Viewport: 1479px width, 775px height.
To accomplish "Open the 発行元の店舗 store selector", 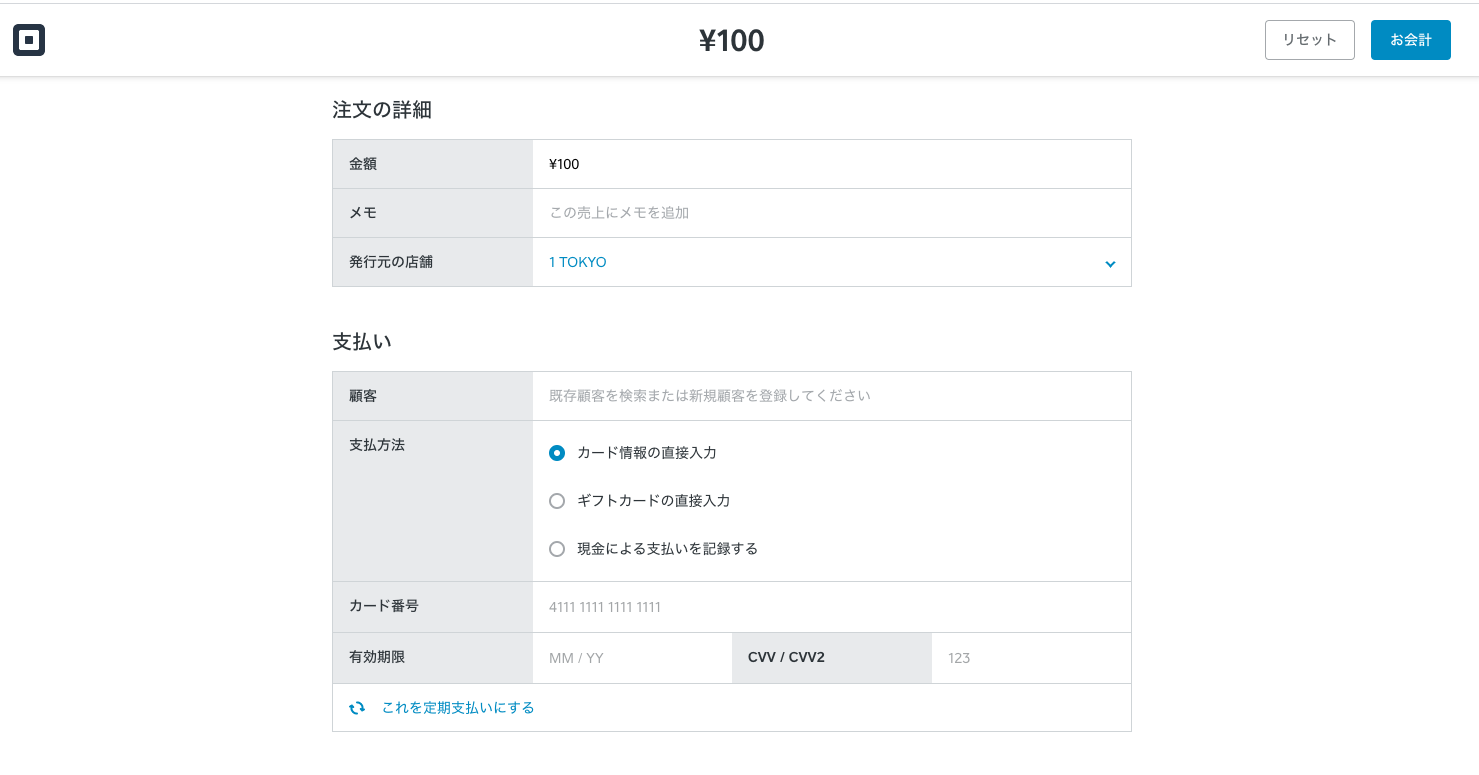I will pos(832,262).
